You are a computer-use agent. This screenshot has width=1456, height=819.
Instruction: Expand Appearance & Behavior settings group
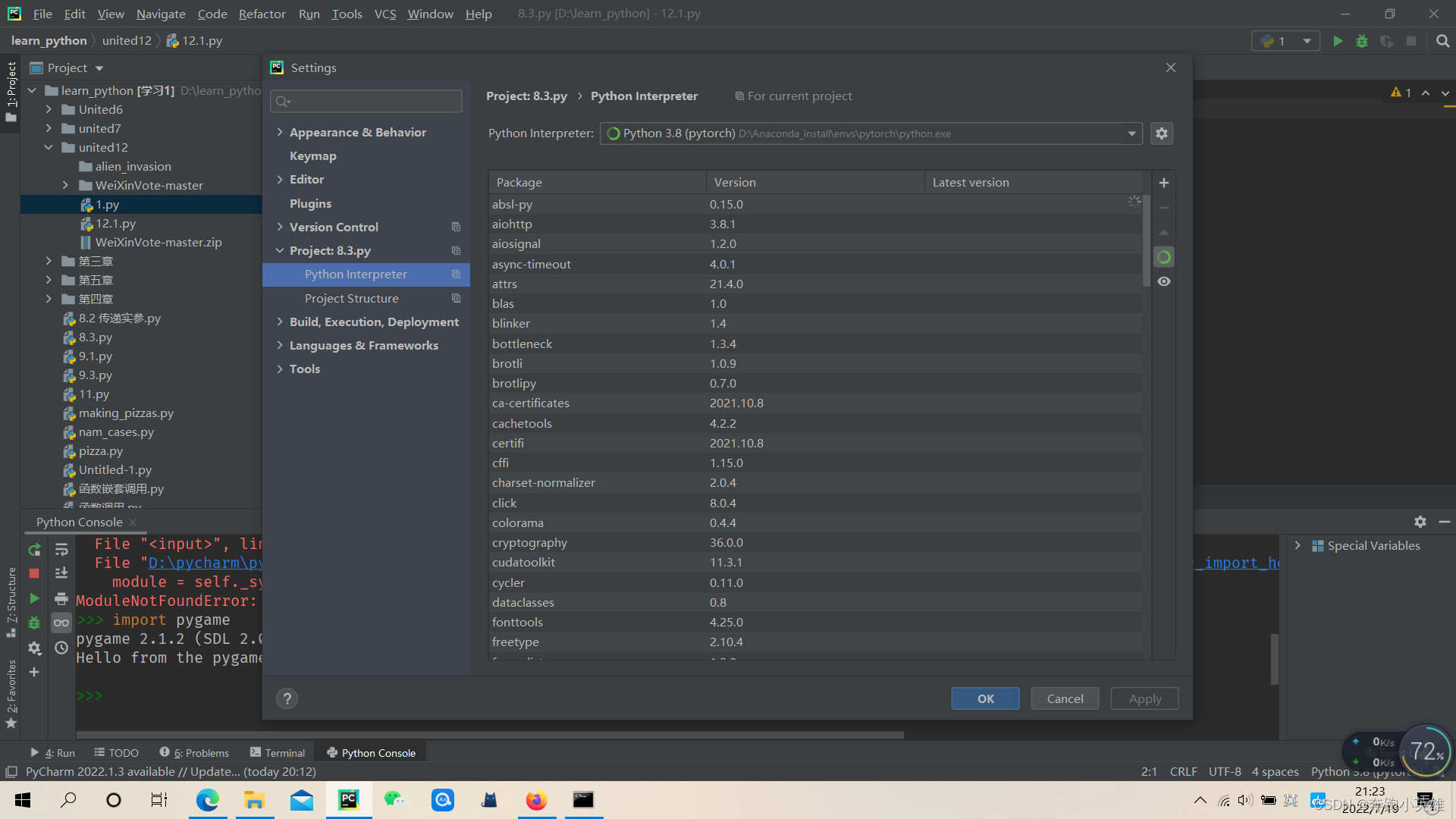click(280, 132)
